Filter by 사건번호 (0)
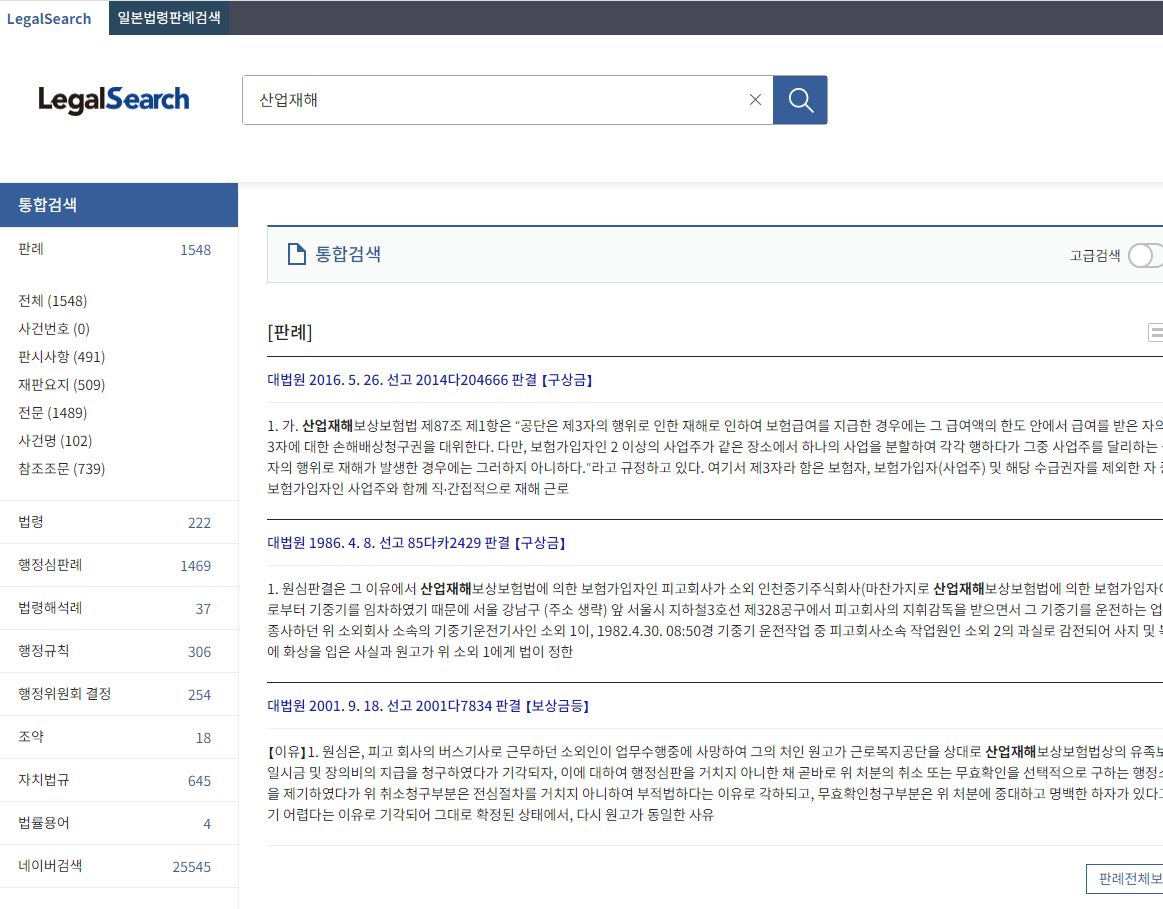Viewport: 1163px width, 909px height. pyautogui.click(x=53, y=328)
